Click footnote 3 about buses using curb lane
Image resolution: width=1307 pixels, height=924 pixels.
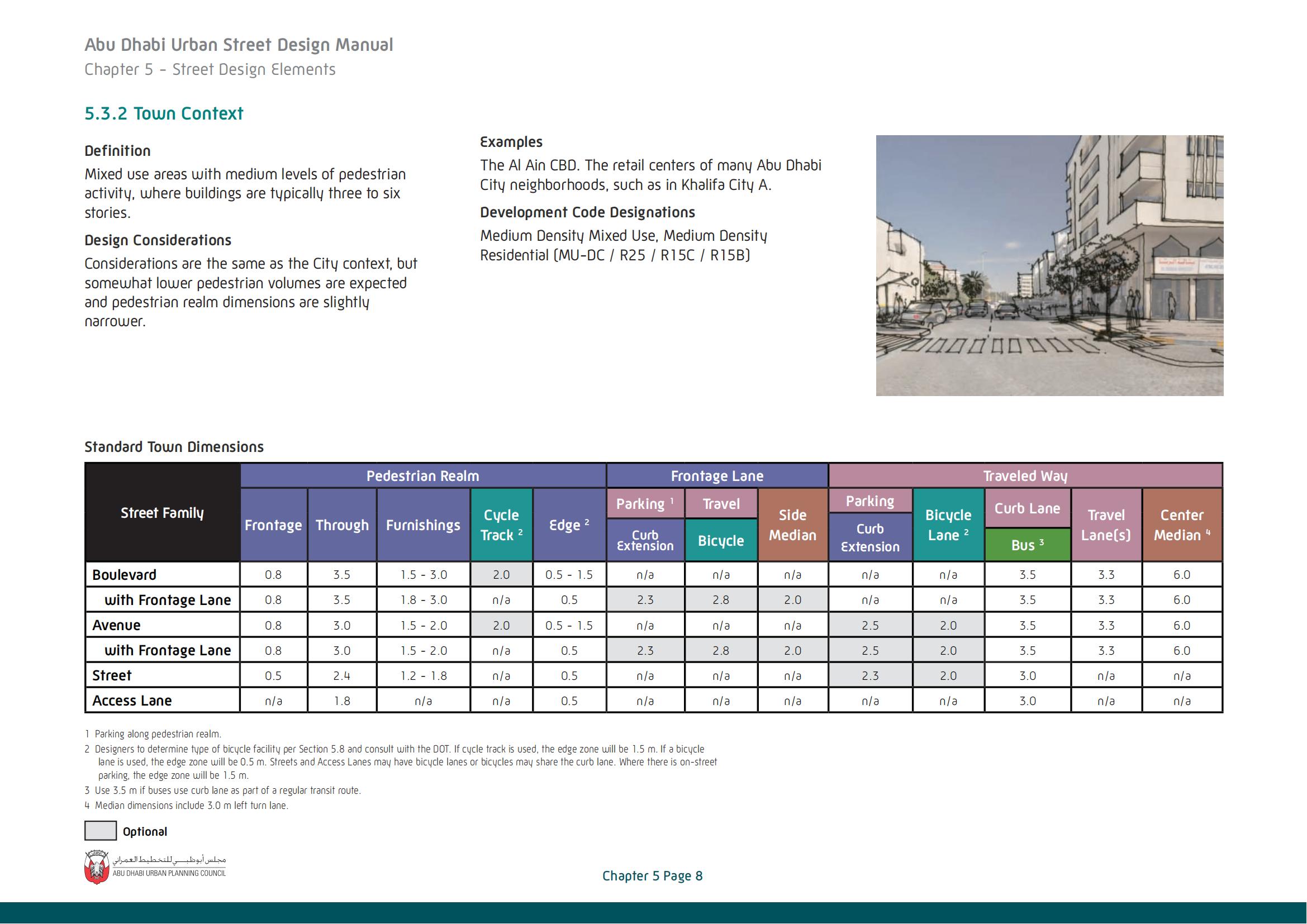222,790
